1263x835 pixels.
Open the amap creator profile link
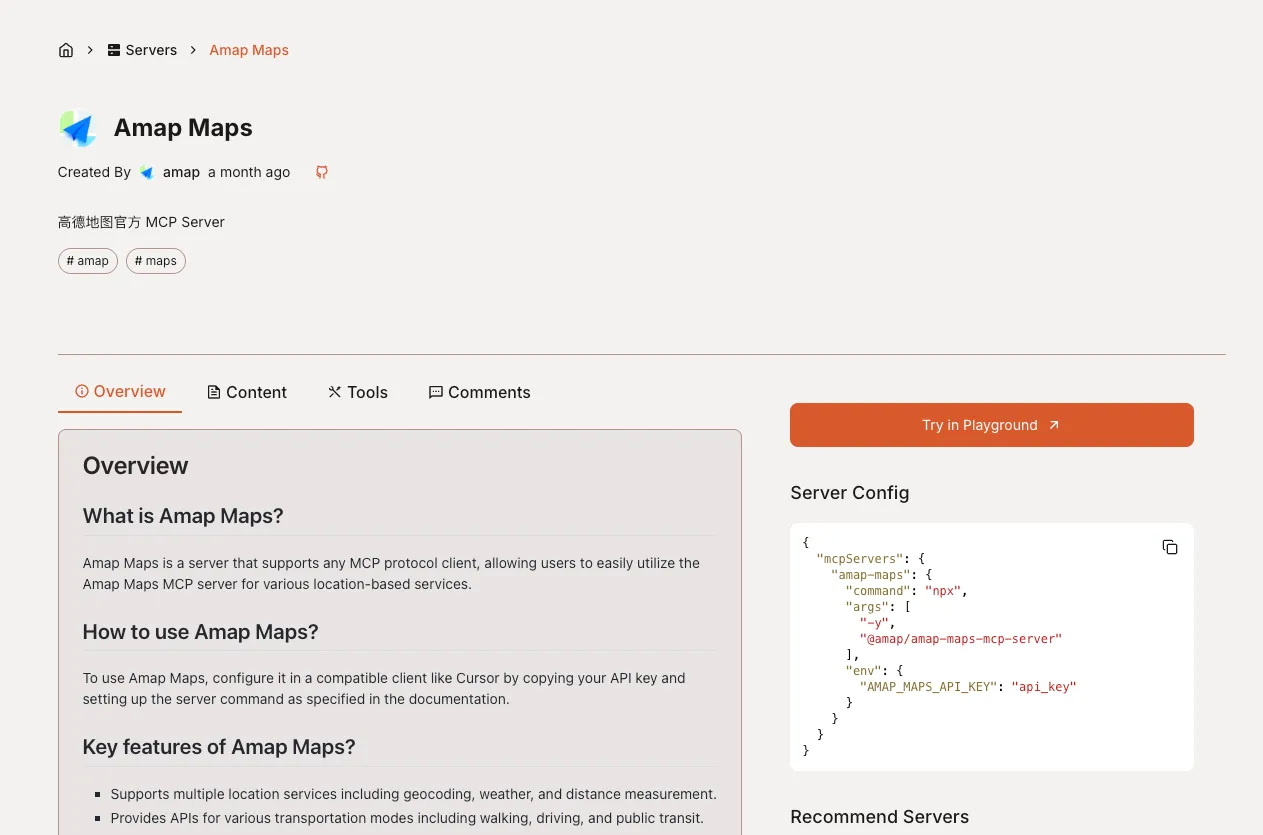tap(181, 172)
